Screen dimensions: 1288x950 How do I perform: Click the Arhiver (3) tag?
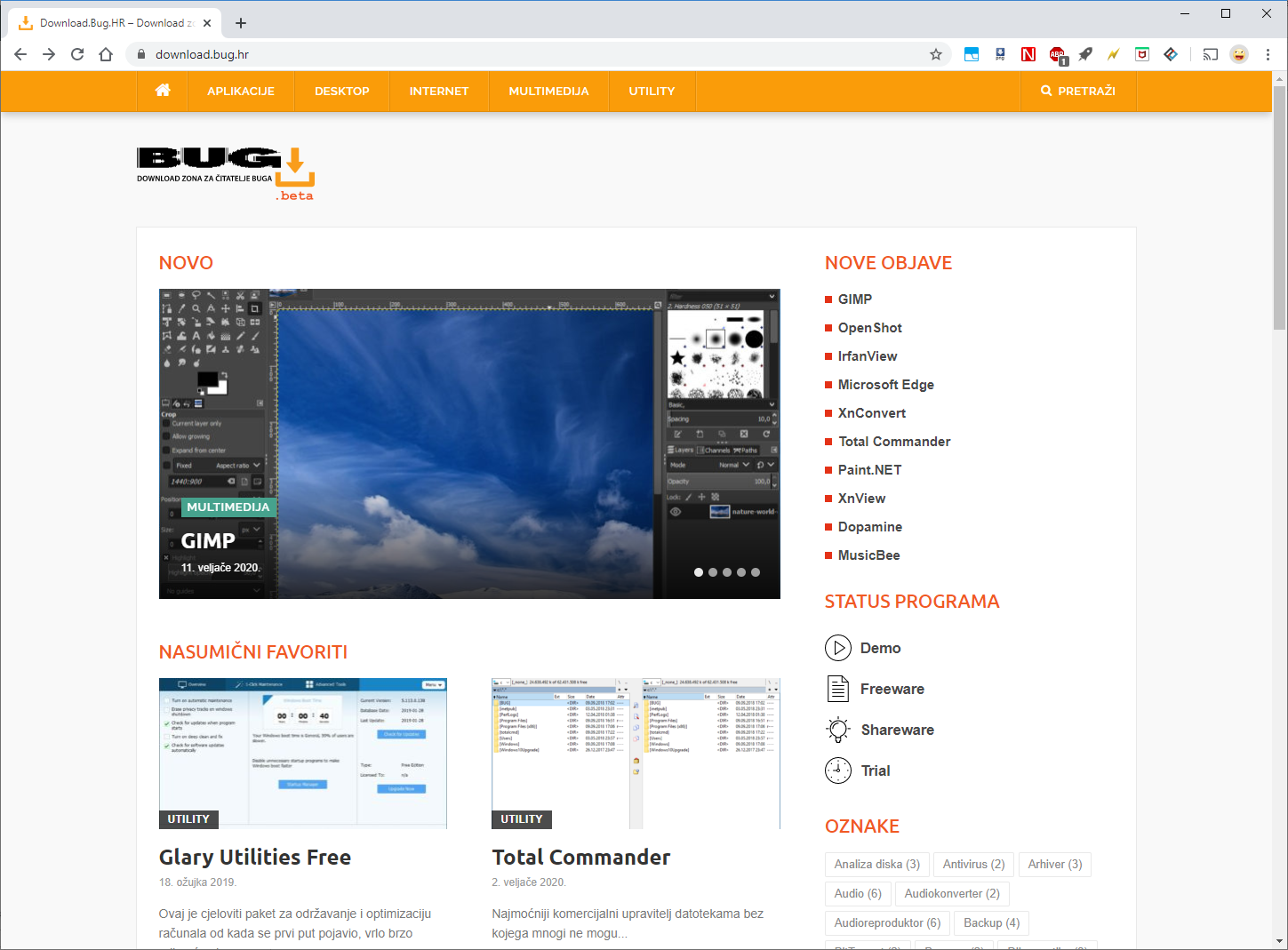click(x=1055, y=864)
